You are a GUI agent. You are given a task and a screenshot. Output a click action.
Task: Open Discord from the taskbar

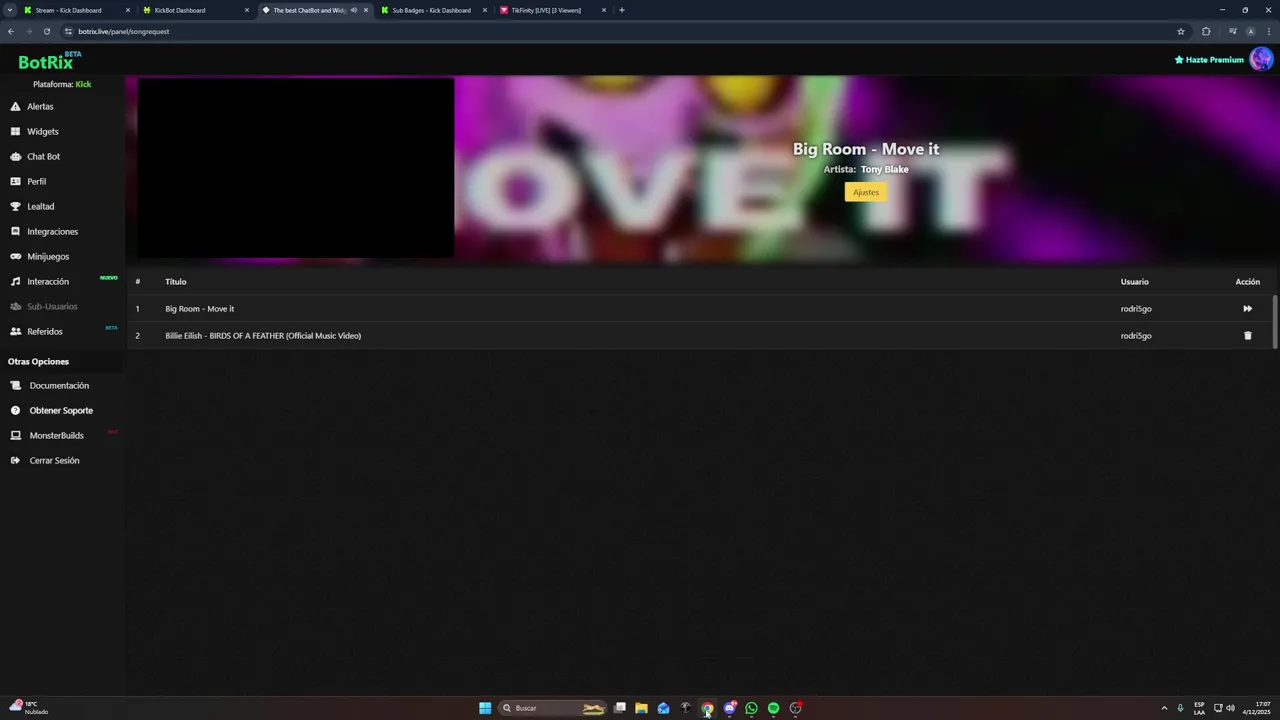(729, 708)
